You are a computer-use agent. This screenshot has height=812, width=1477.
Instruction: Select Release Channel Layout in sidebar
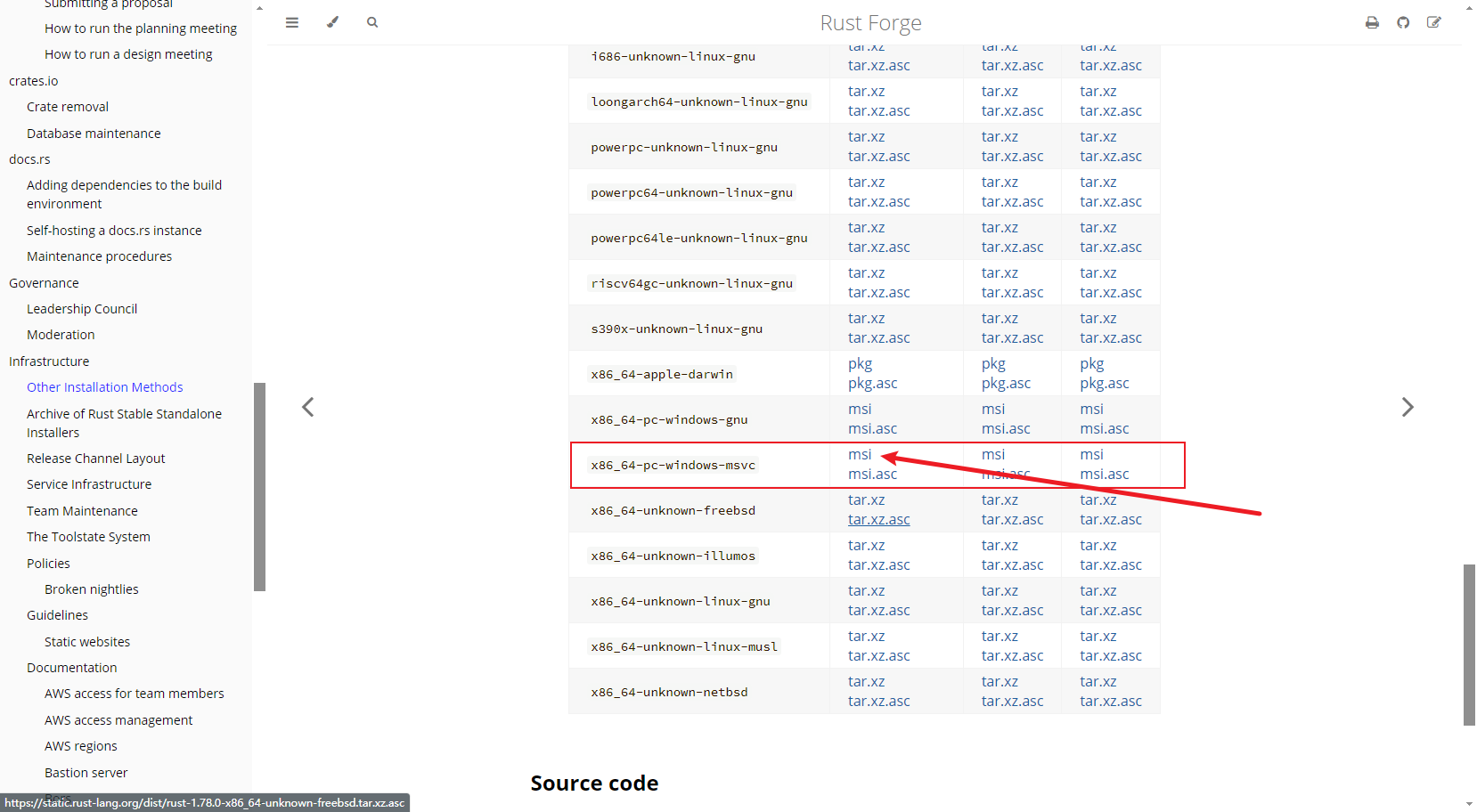[95, 459]
